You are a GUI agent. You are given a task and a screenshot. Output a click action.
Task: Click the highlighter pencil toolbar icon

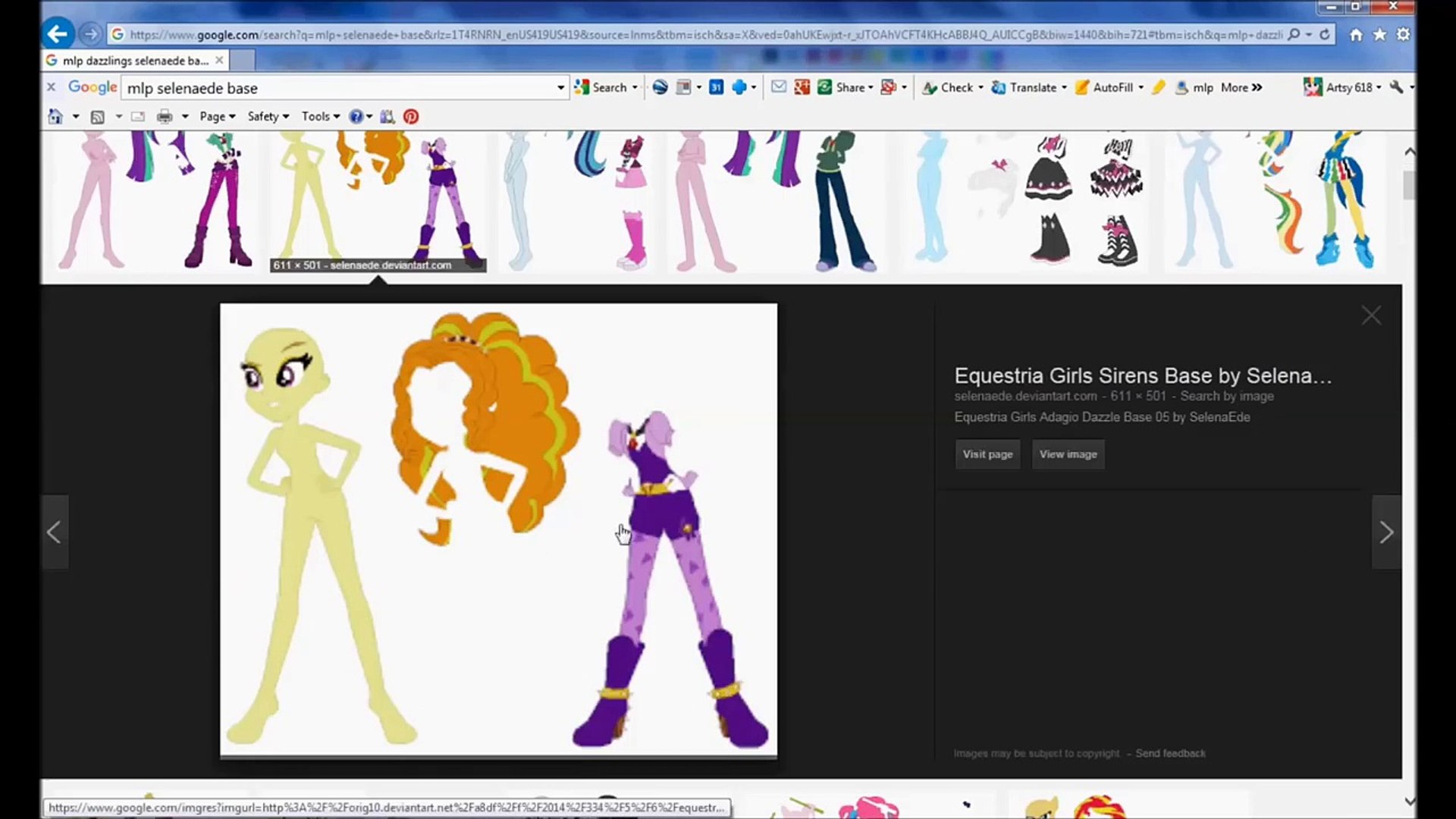[1158, 87]
